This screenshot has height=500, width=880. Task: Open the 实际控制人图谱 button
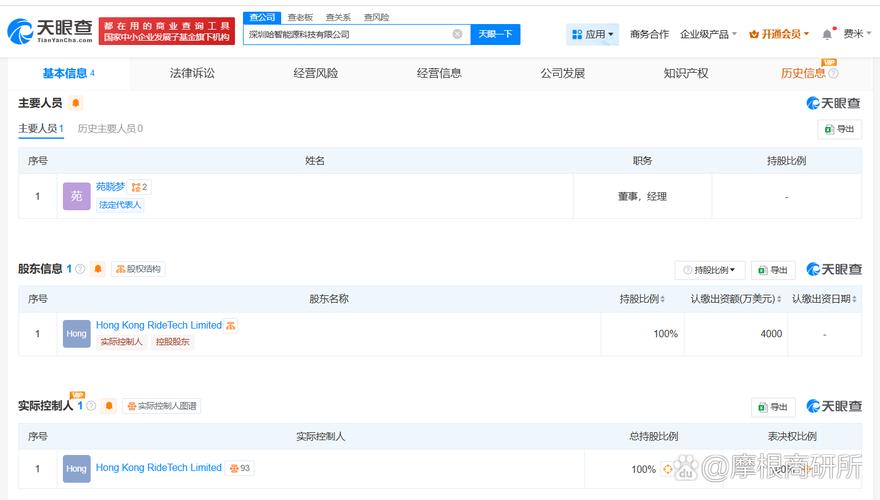[162, 406]
